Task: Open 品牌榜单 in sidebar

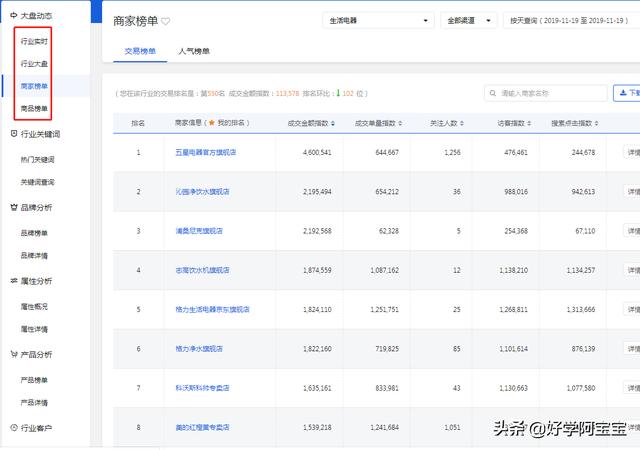Action: coord(34,233)
